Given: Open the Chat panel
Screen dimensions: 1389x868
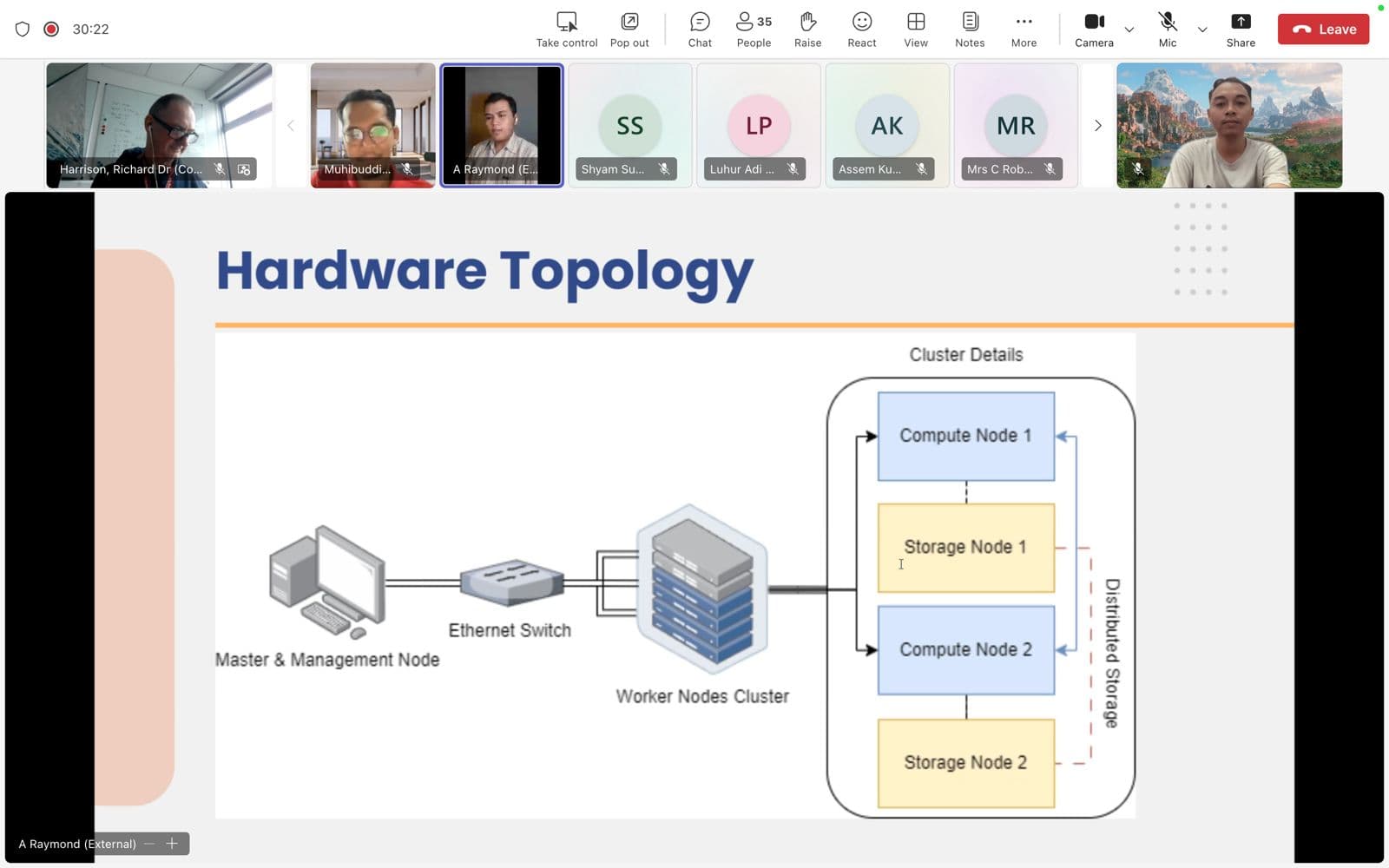Looking at the screenshot, I should [699, 29].
